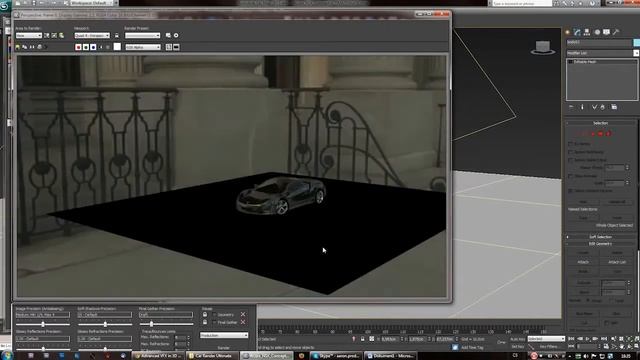
Task: Click the Render button
Action: point(224,348)
